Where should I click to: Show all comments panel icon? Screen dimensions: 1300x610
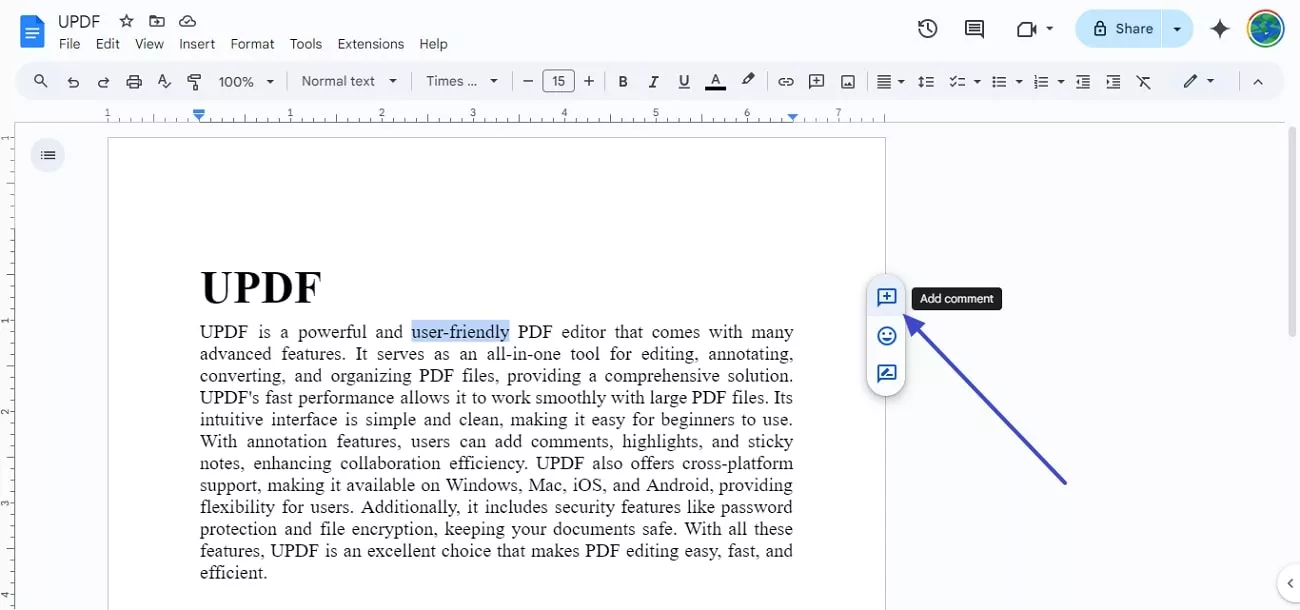(974, 29)
